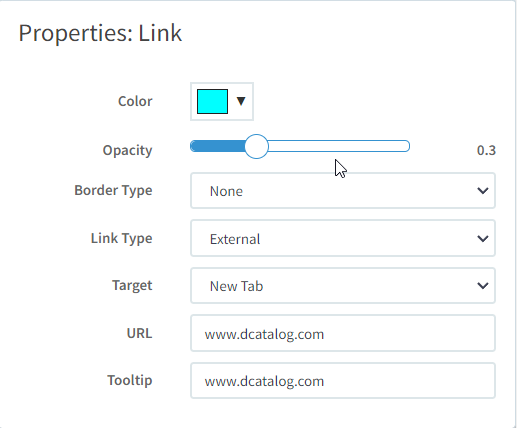Click the filled blue portion of Opacity slider
The width and height of the screenshot is (517, 428).
(217, 146)
